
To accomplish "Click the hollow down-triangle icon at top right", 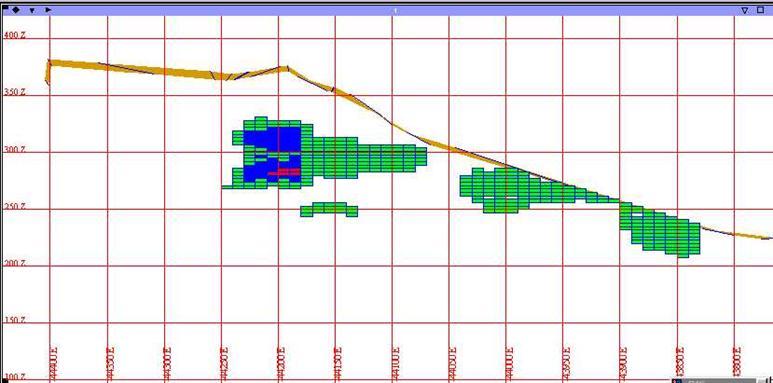I will point(745,10).
